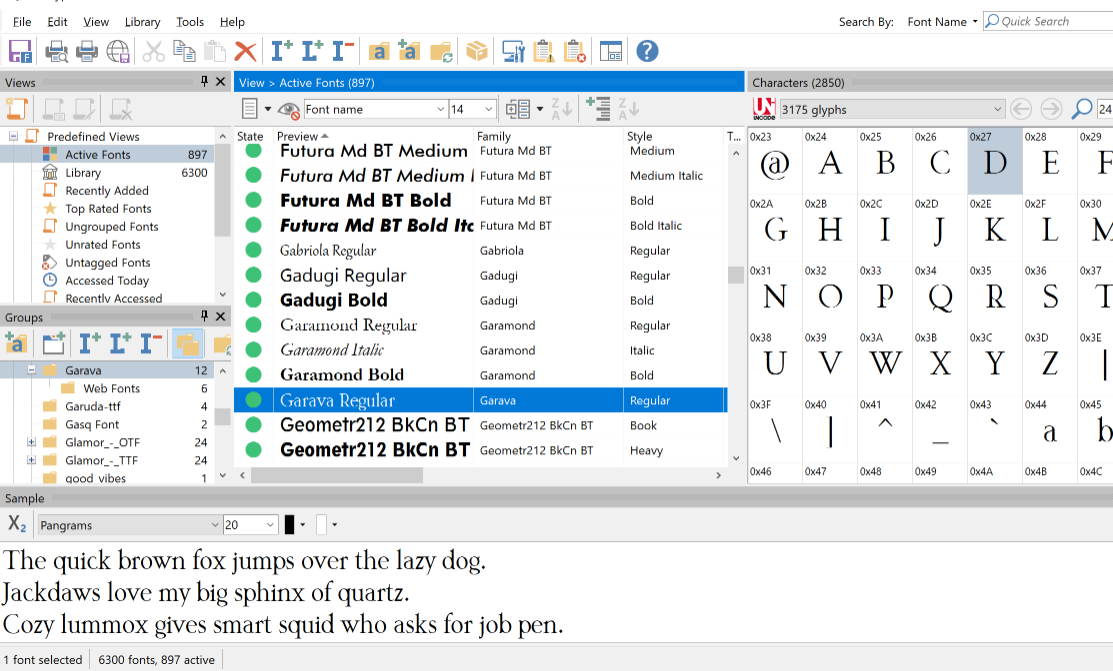Open the 3175 glyphs dropdown
Viewport: 1113px width, 671px height.
point(997,109)
